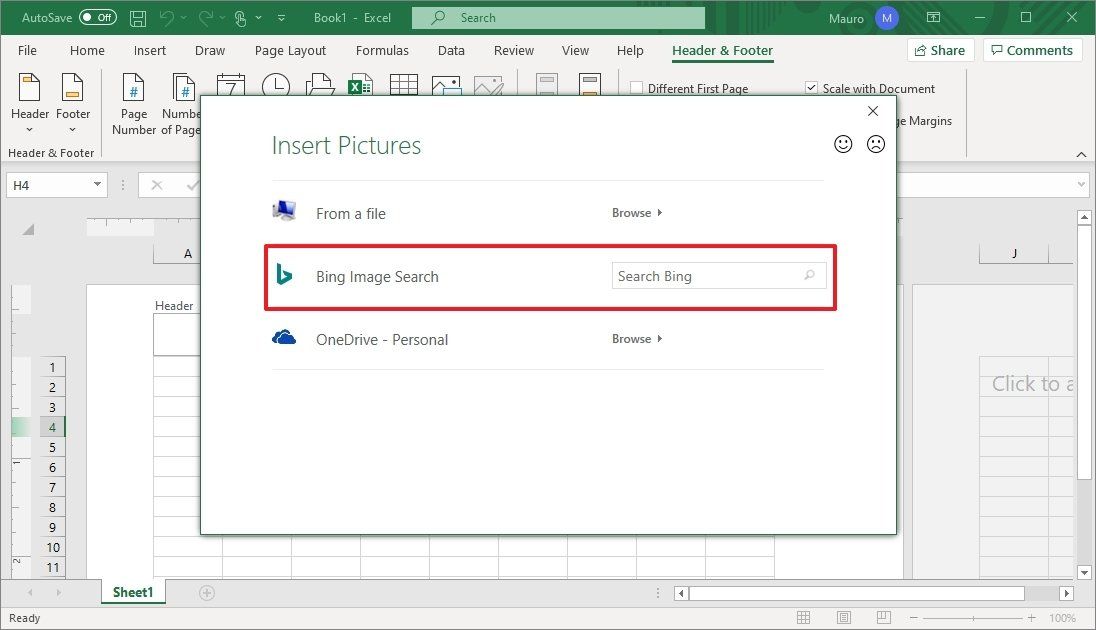
Task: Click the Bing Image Search logo
Action: coord(284,275)
